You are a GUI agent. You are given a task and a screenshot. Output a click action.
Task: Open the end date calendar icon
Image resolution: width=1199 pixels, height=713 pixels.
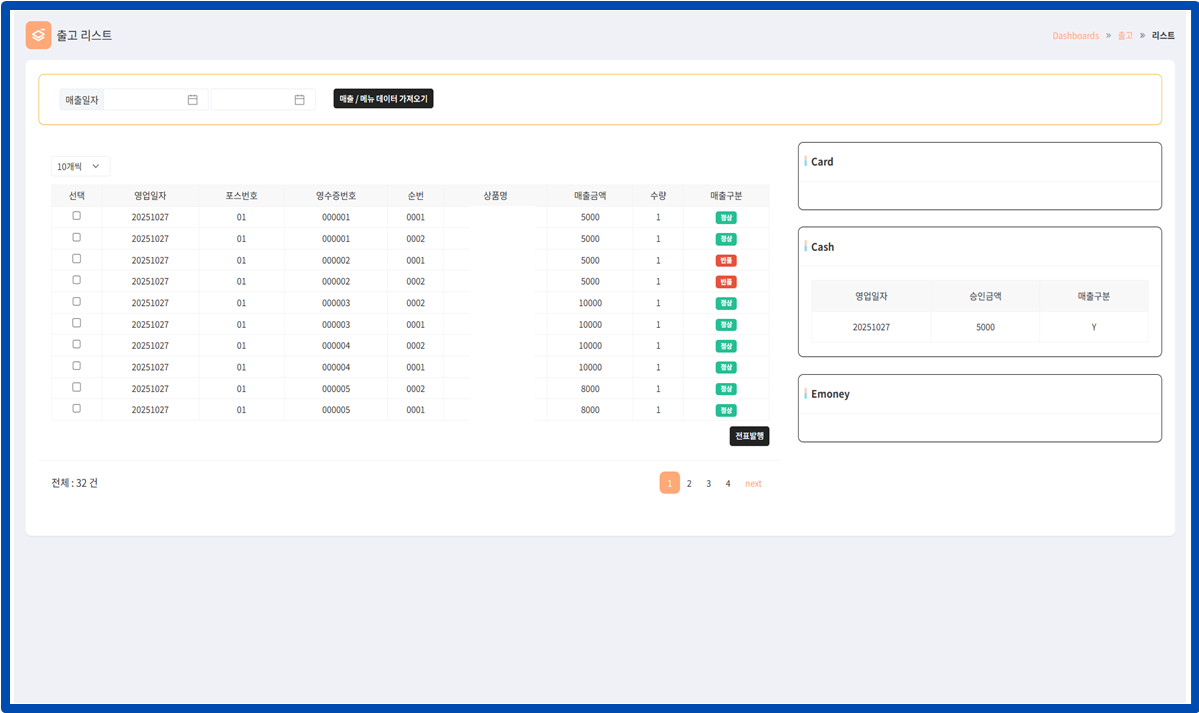coord(299,100)
